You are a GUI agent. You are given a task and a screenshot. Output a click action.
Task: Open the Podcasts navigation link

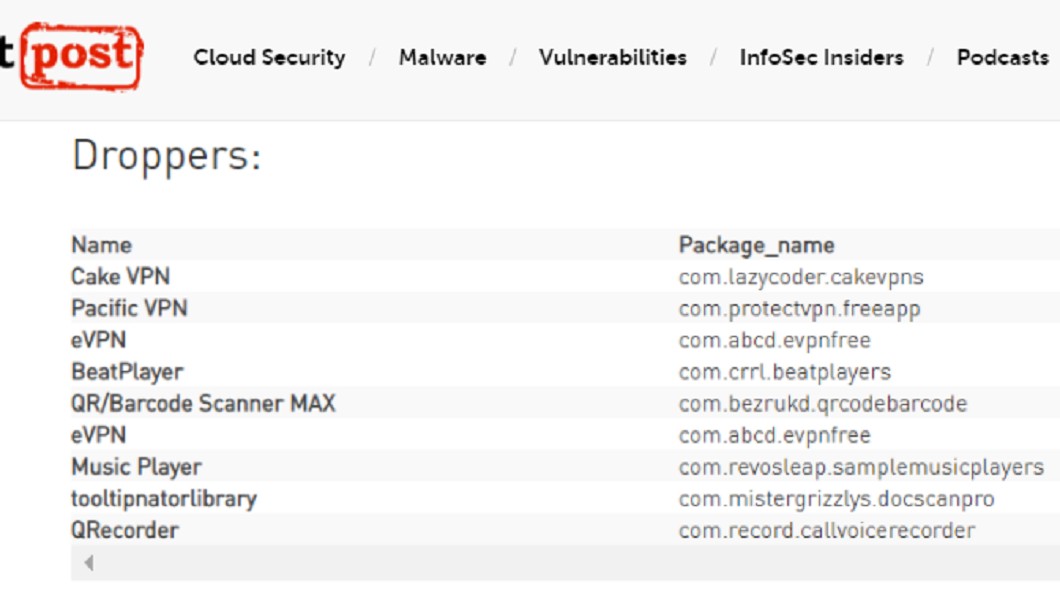[1003, 57]
